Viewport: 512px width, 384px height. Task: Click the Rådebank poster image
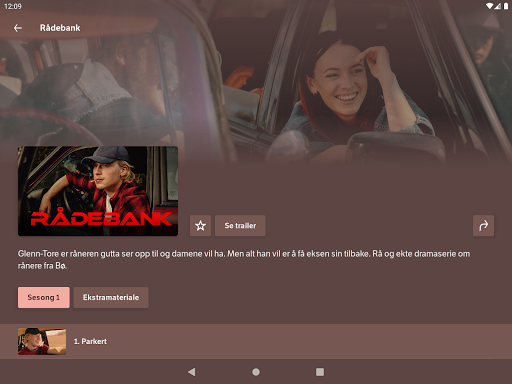(x=98, y=191)
